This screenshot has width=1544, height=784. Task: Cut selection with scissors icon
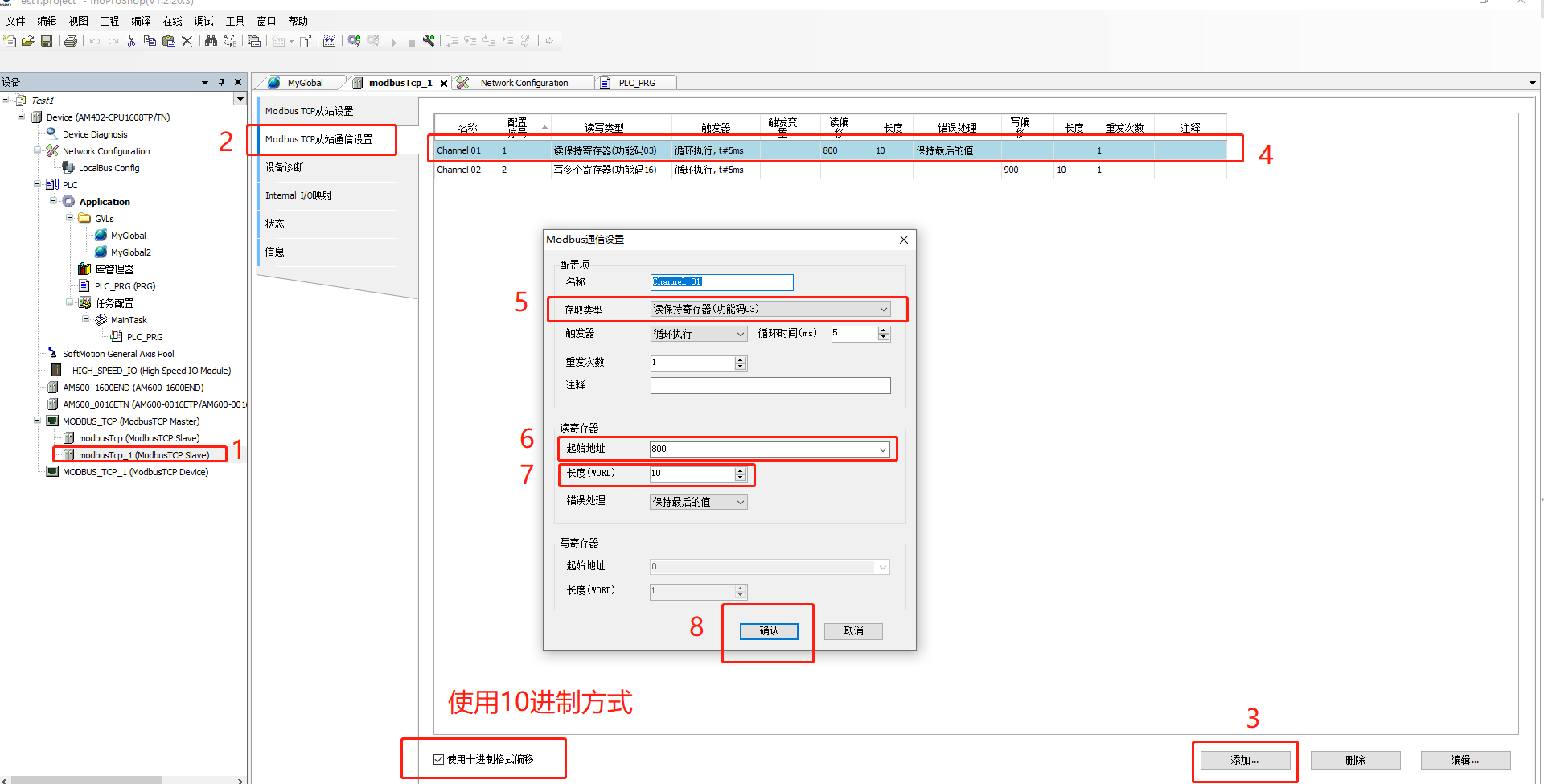[131, 41]
